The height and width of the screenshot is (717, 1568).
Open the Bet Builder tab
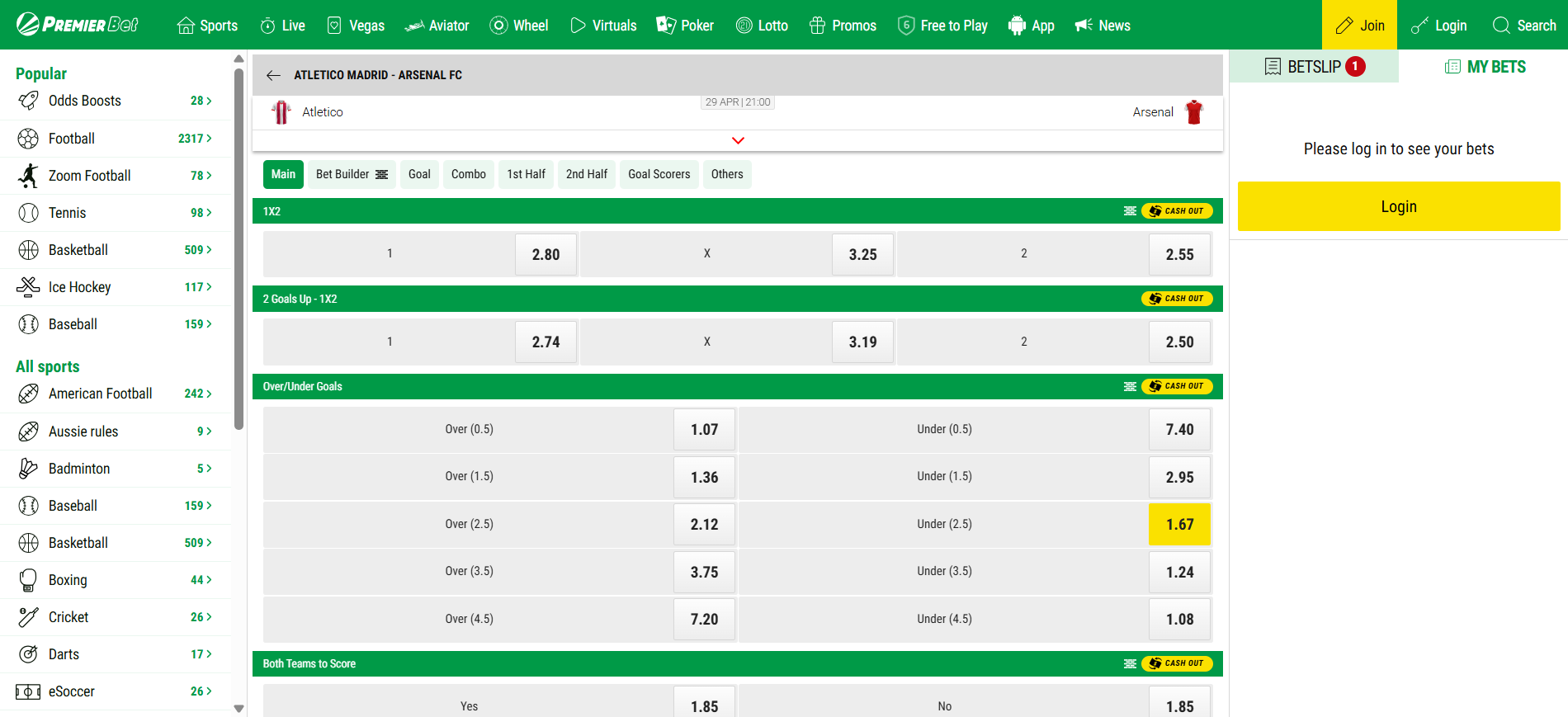(x=352, y=174)
